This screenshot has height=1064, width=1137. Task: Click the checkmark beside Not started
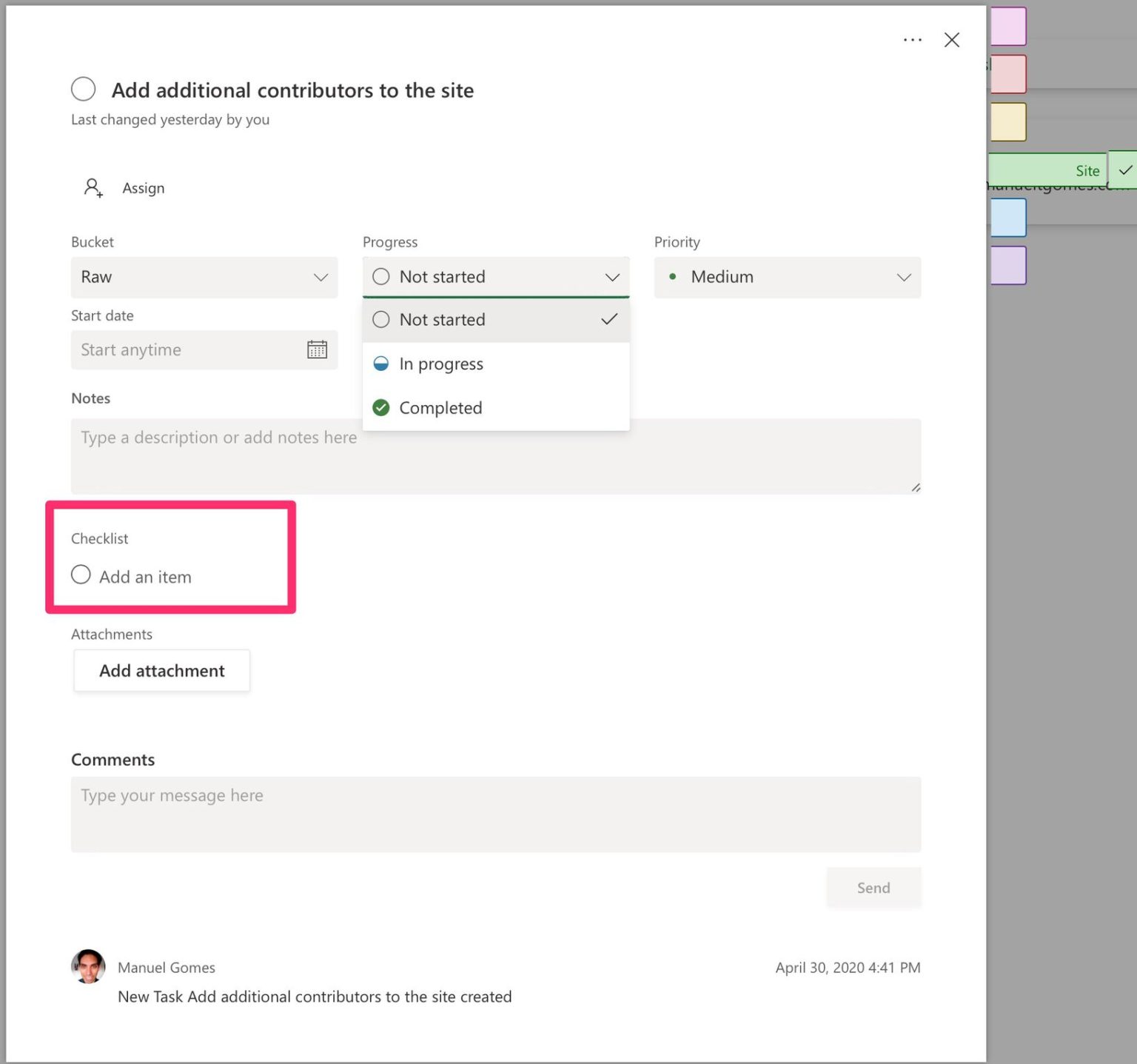[608, 319]
